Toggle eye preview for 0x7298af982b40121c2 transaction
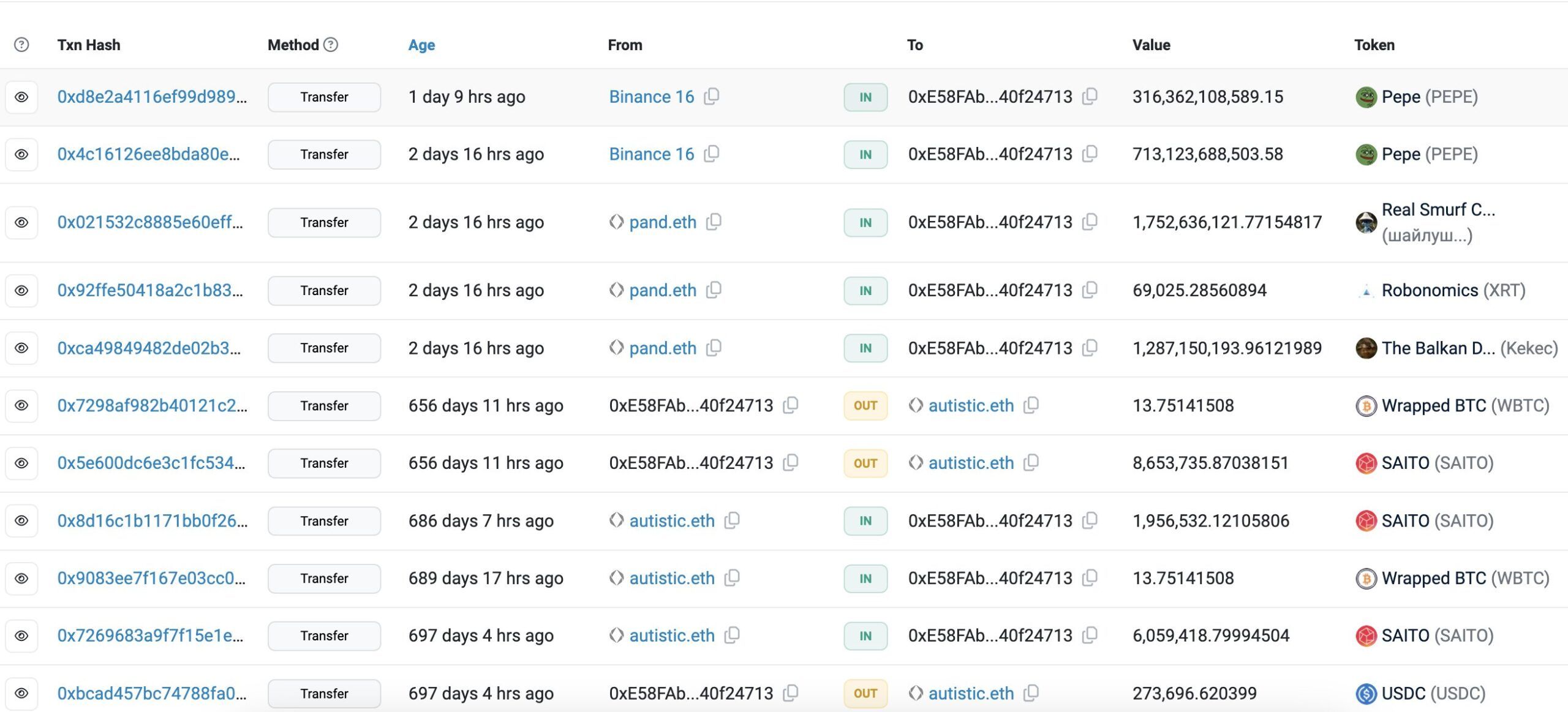 pos(21,405)
